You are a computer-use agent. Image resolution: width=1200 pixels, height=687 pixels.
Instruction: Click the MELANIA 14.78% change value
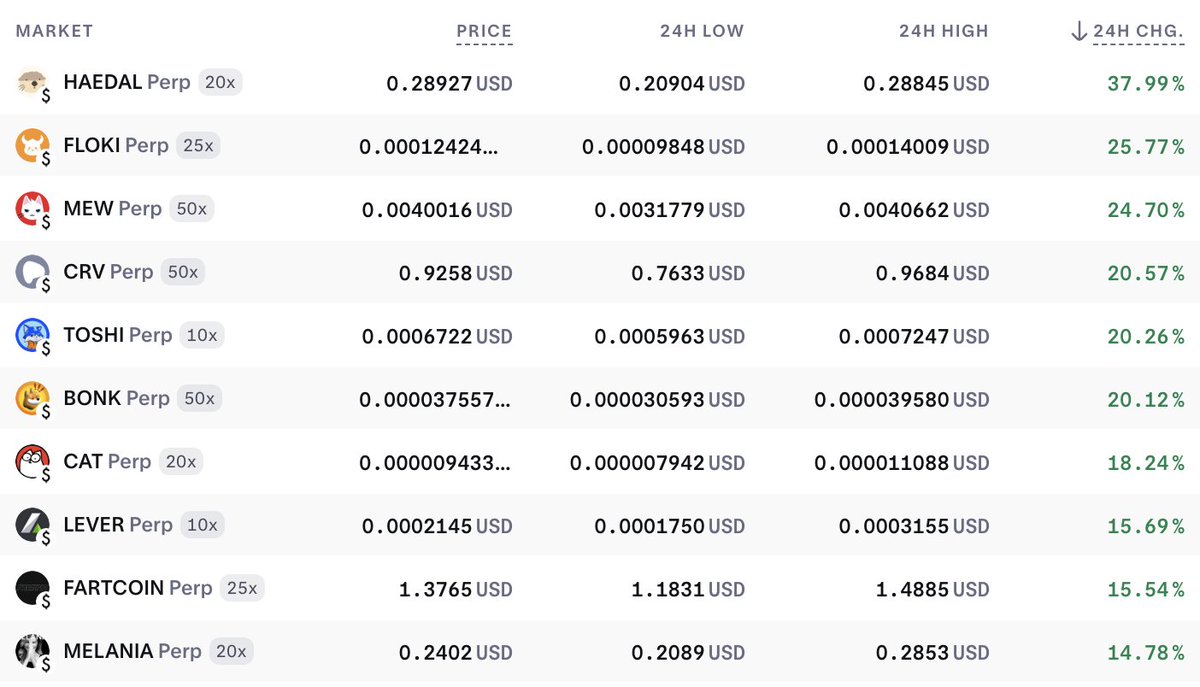click(1146, 653)
